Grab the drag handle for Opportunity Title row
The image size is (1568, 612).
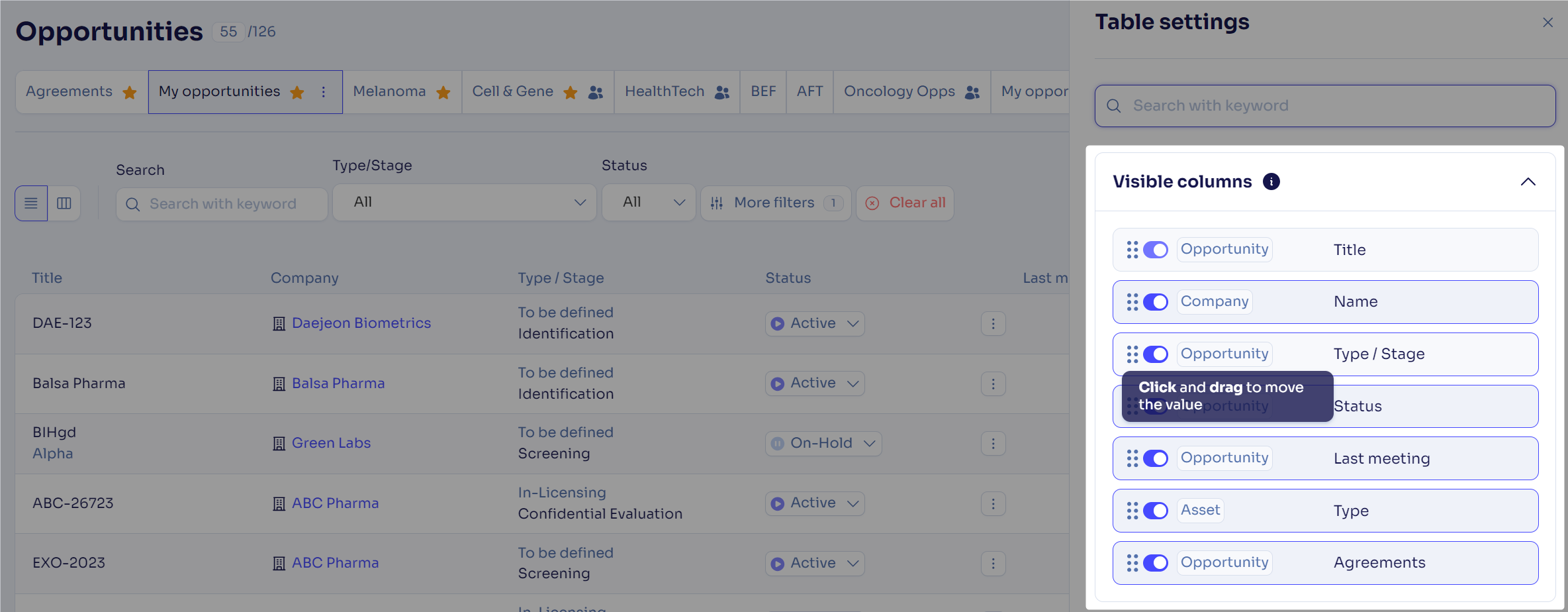tap(1132, 250)
